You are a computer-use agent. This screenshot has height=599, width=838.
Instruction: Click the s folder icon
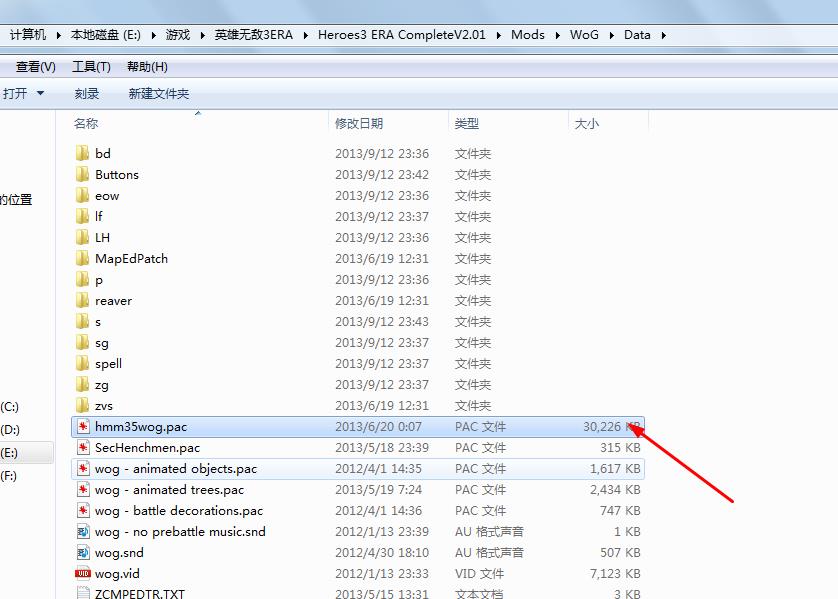coord(82,322)
